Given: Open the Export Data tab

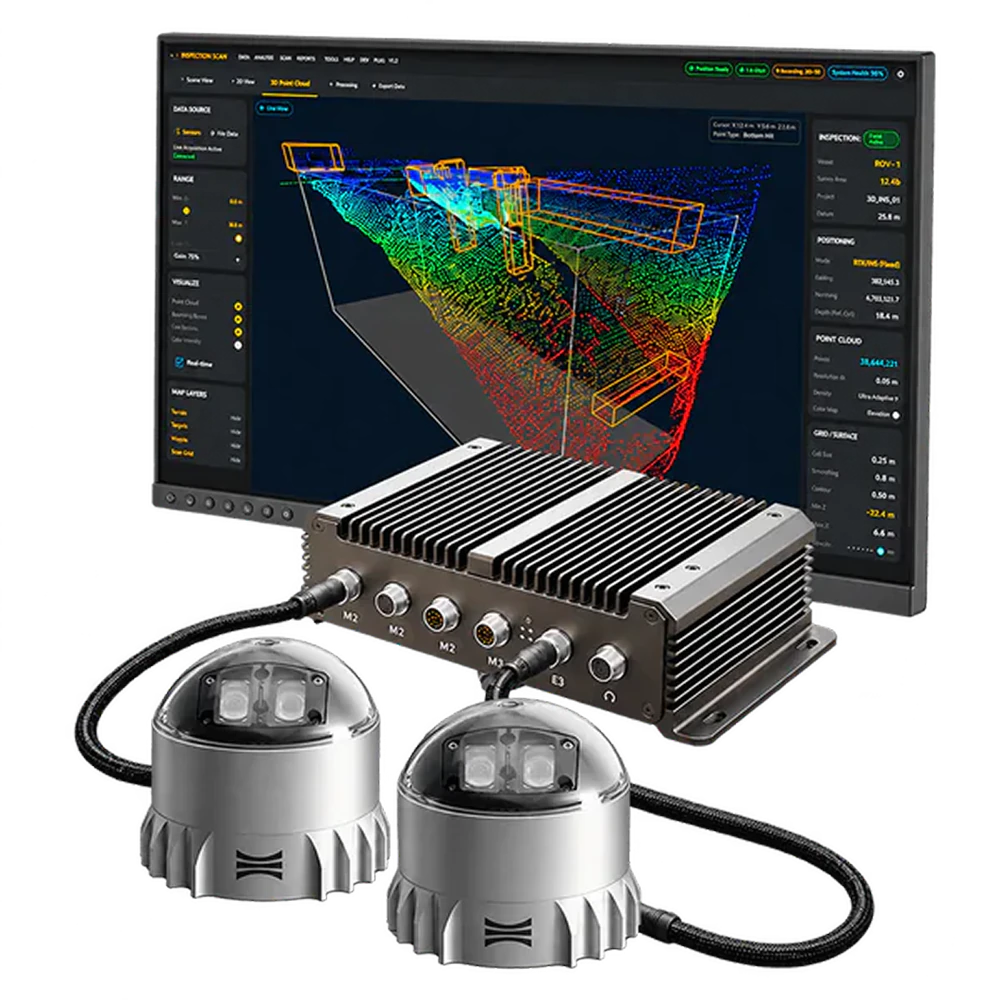Looking at the screenshot, I should point(389,86).
